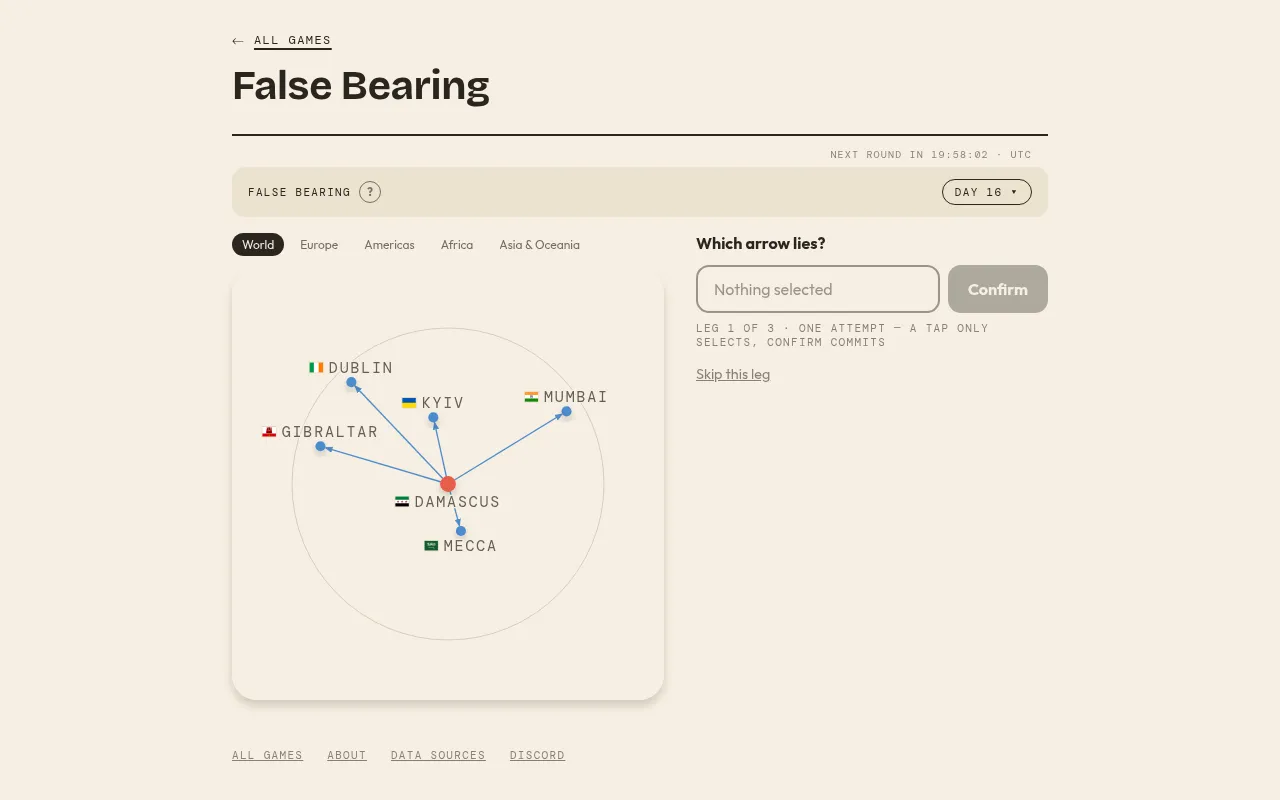The height and width of the screenshot is (800, 1280).
Task: Go back to All Games at top
Action: point(292,41)
